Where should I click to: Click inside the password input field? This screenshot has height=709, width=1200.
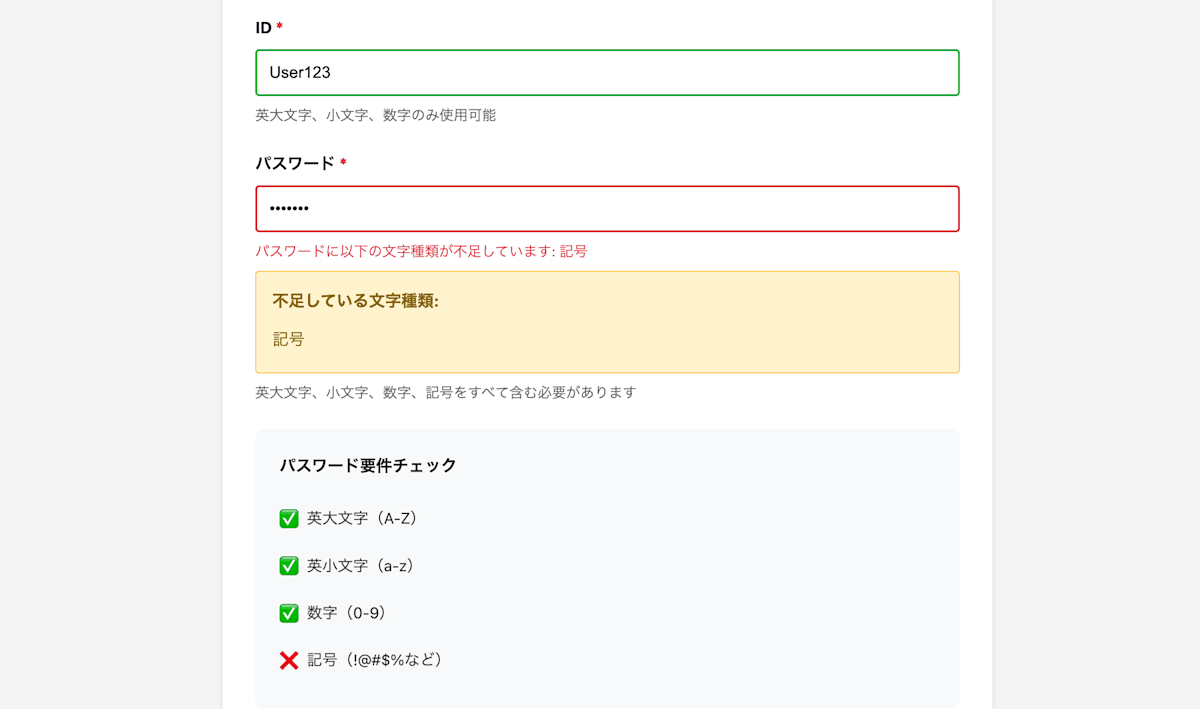tap(607, 208)
